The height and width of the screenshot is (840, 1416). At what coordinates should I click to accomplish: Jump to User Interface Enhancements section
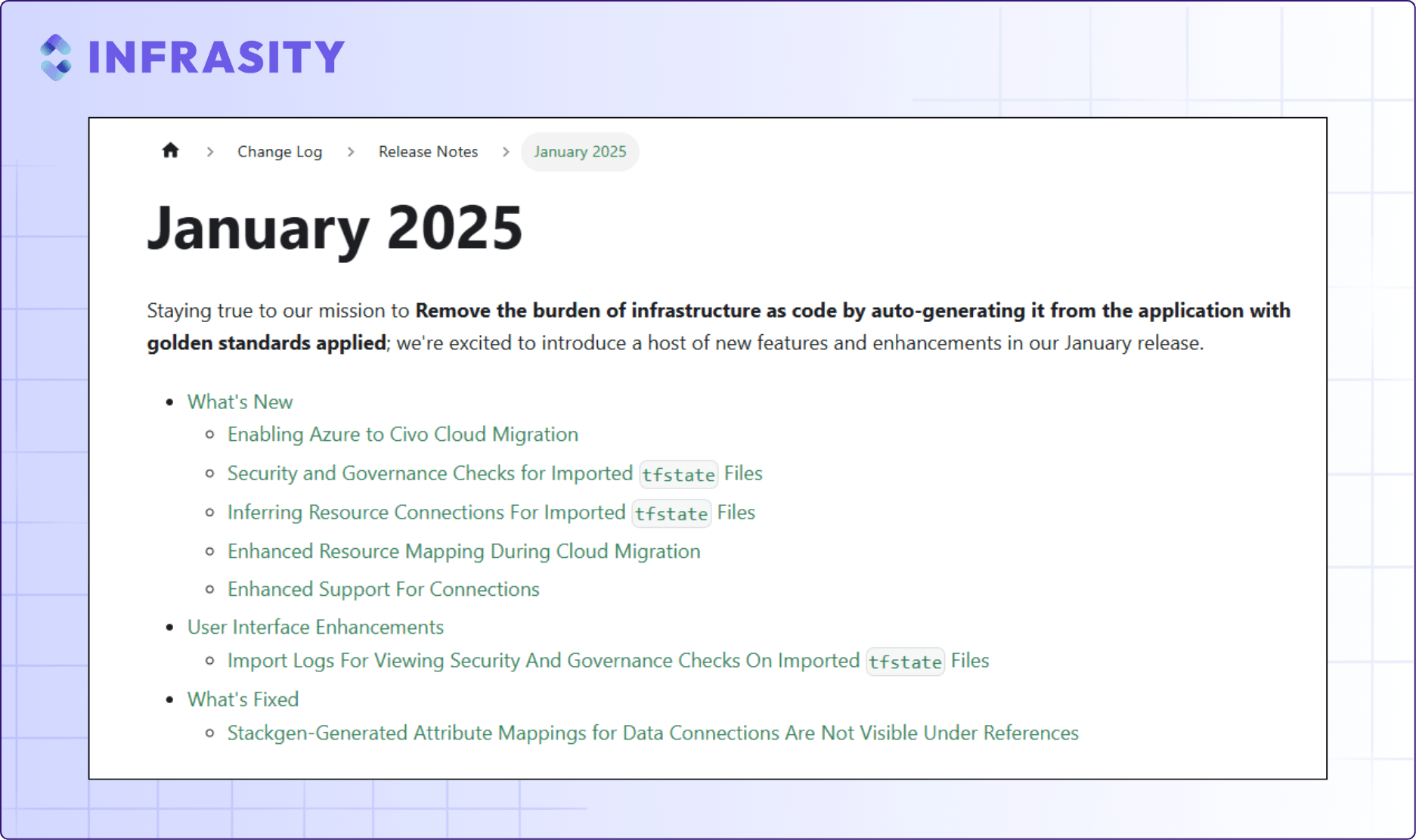(x=315, y=627)
